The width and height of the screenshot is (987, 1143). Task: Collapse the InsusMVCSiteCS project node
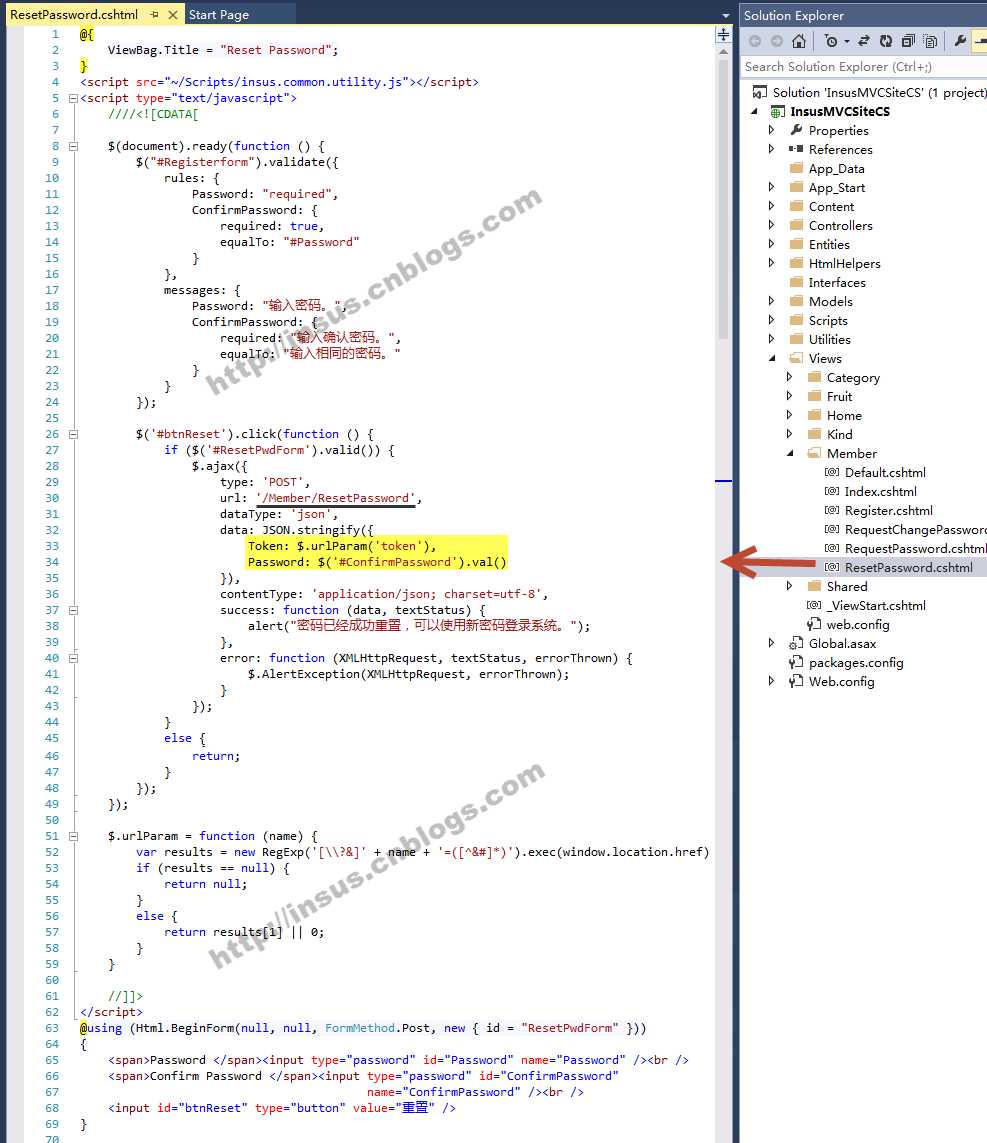[754, 112]
